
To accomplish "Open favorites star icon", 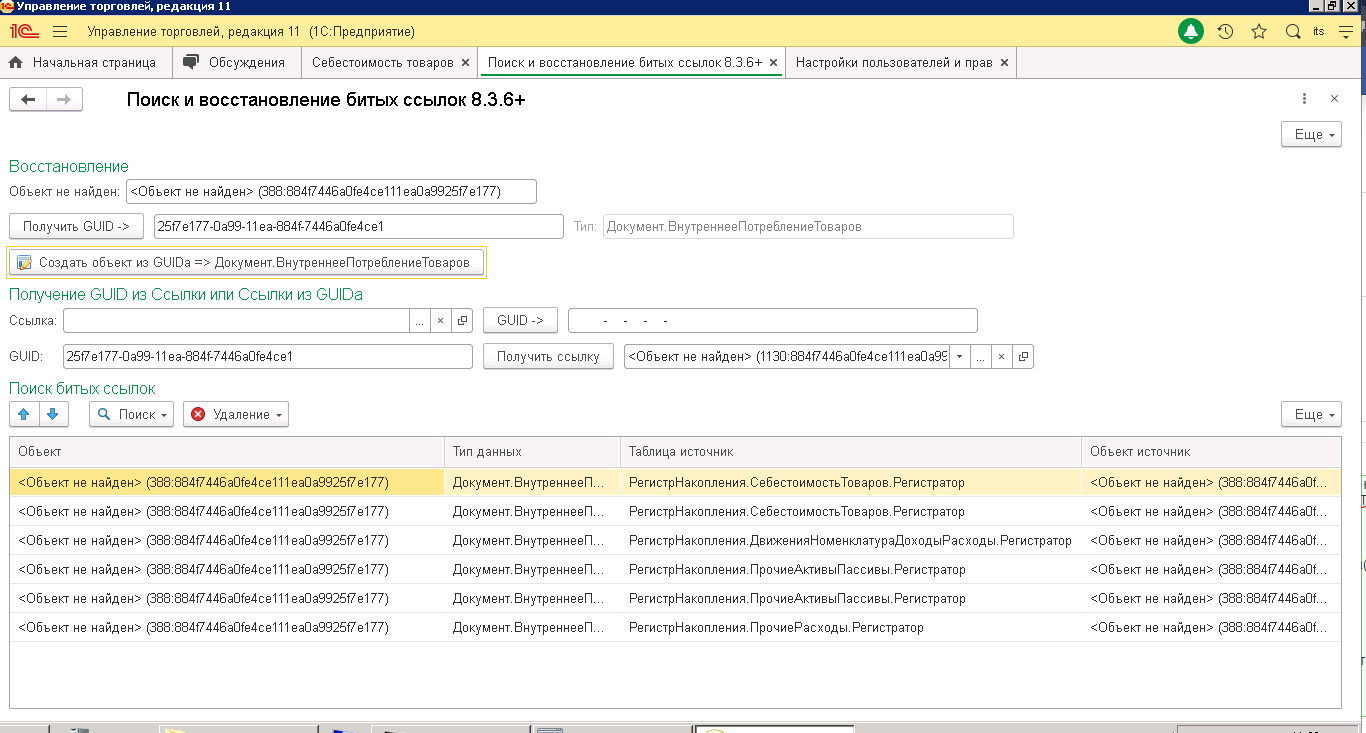I will pos(1259,32).
